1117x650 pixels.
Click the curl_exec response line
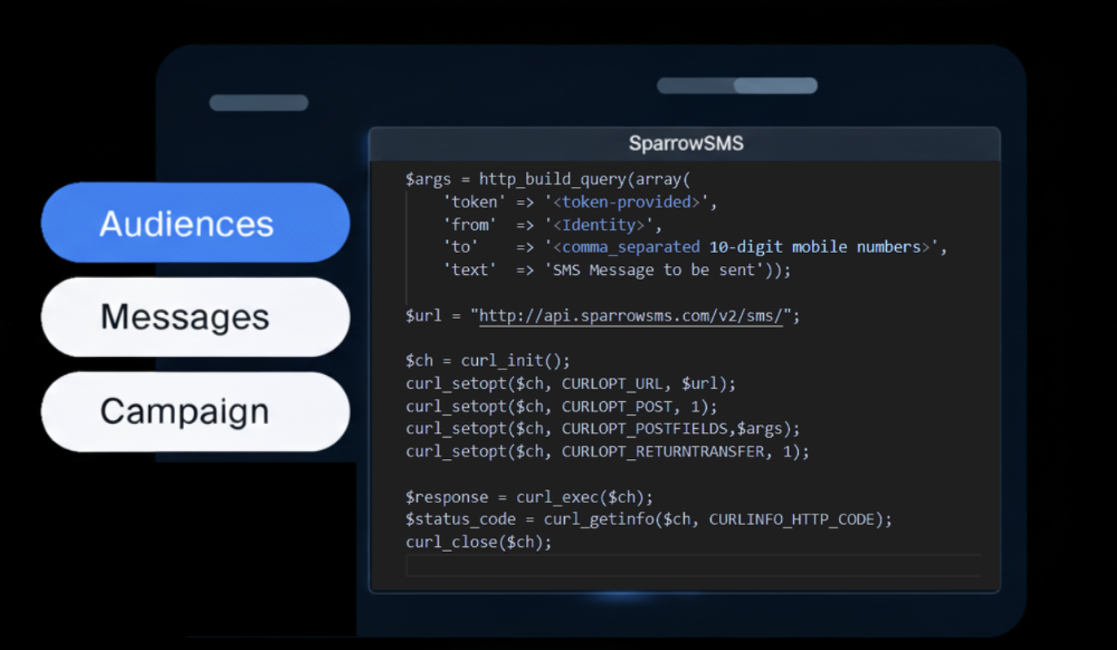[529, 497]
